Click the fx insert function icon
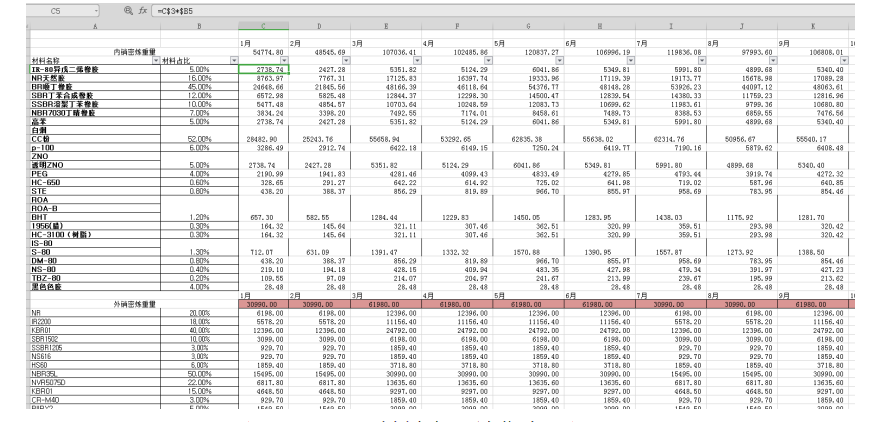This screenshot has width=889, height=422. (x=143, y=10)
